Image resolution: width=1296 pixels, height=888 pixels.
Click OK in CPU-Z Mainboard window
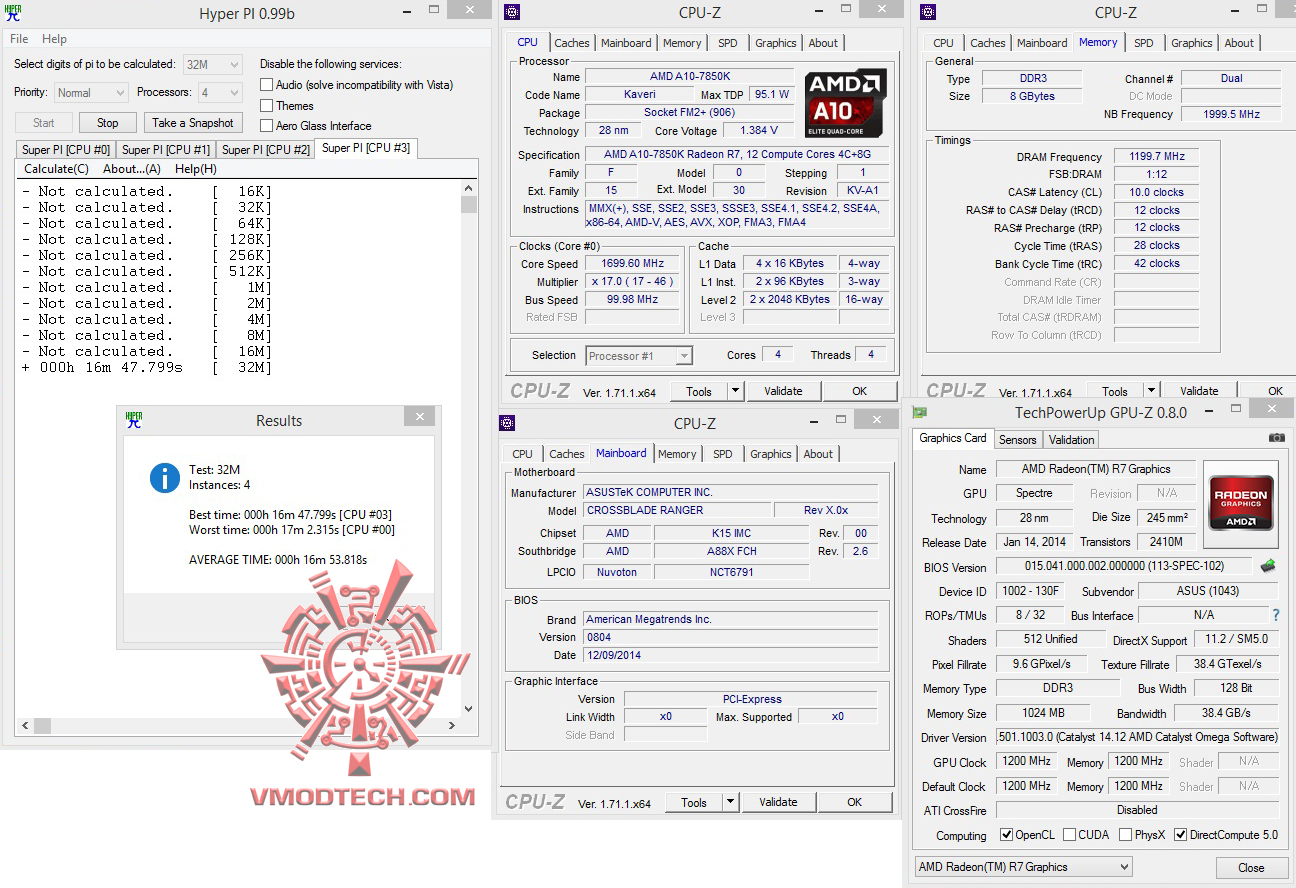[x=855, y=802]
